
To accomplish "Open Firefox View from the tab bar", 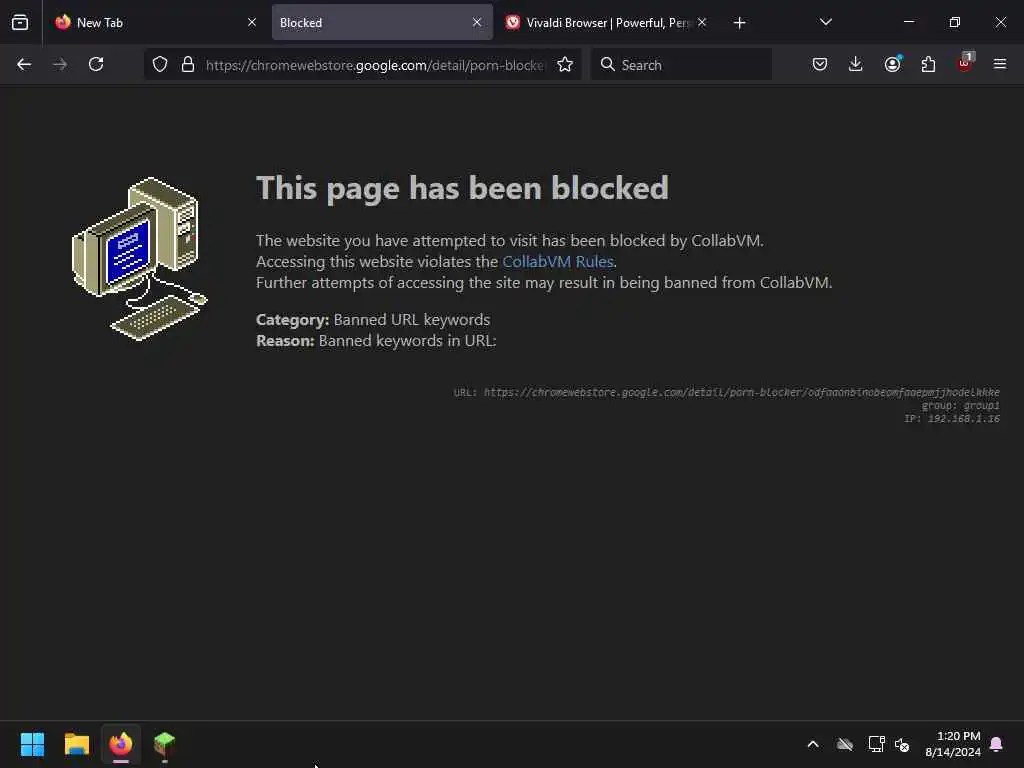I will 20,22.
